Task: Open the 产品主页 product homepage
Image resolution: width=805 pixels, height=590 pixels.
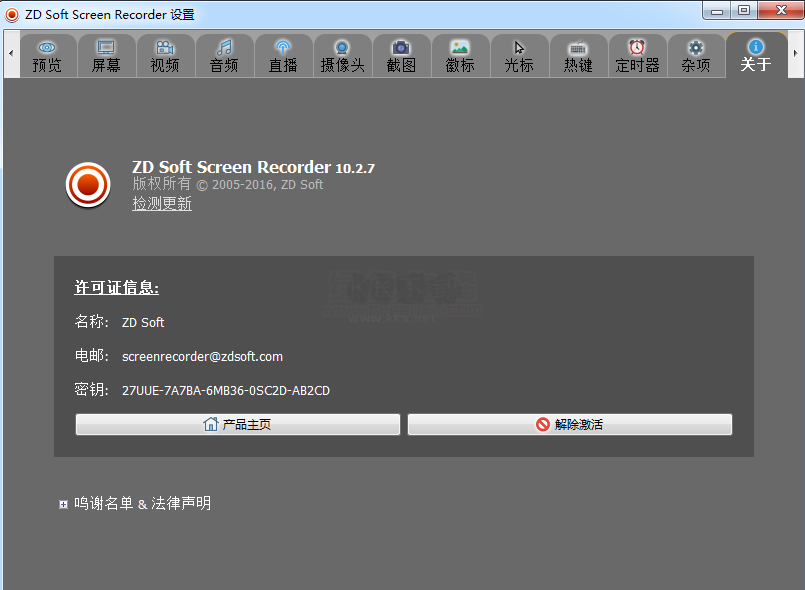Action: [237, 424]
